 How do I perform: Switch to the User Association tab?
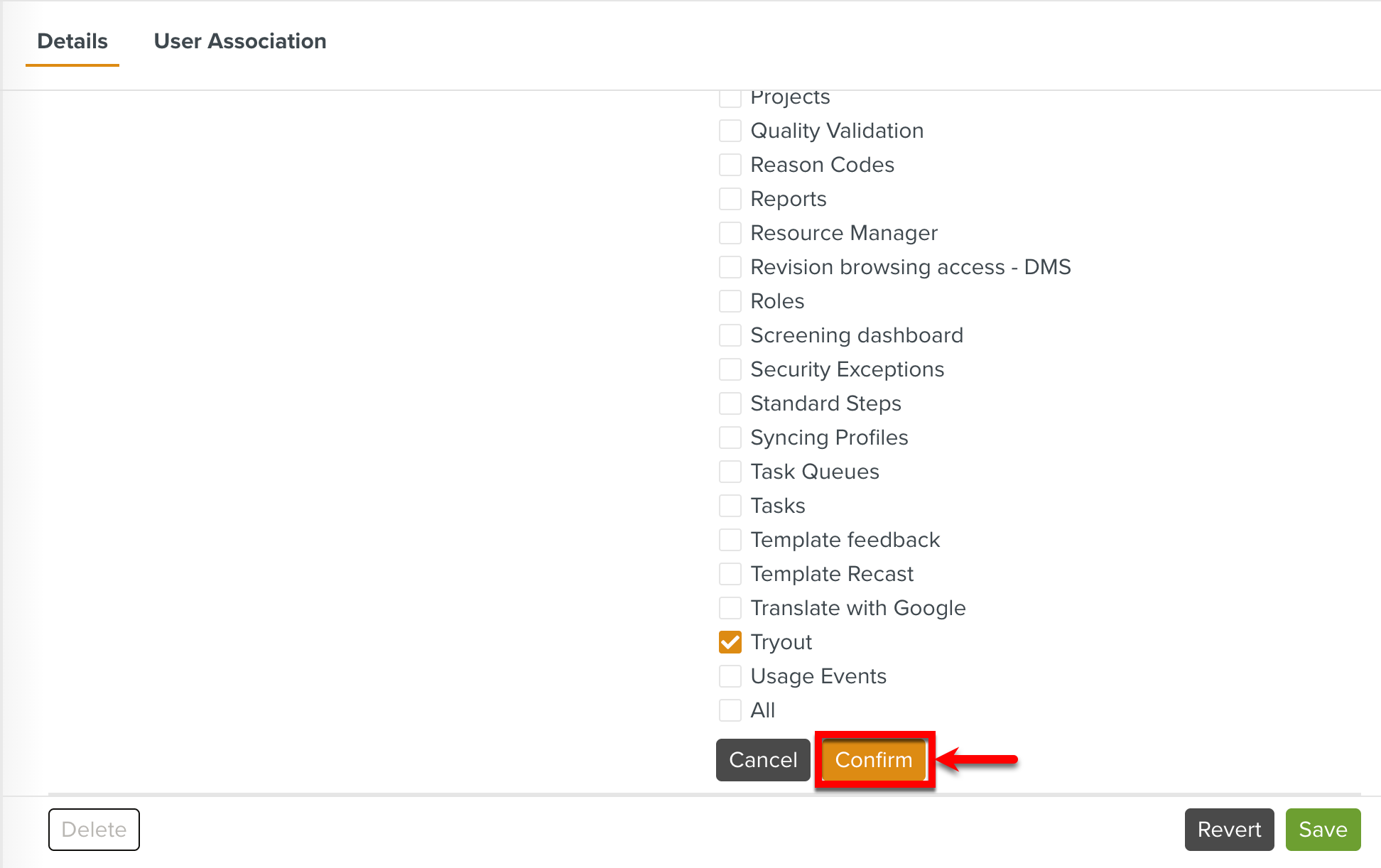(239, 41)
